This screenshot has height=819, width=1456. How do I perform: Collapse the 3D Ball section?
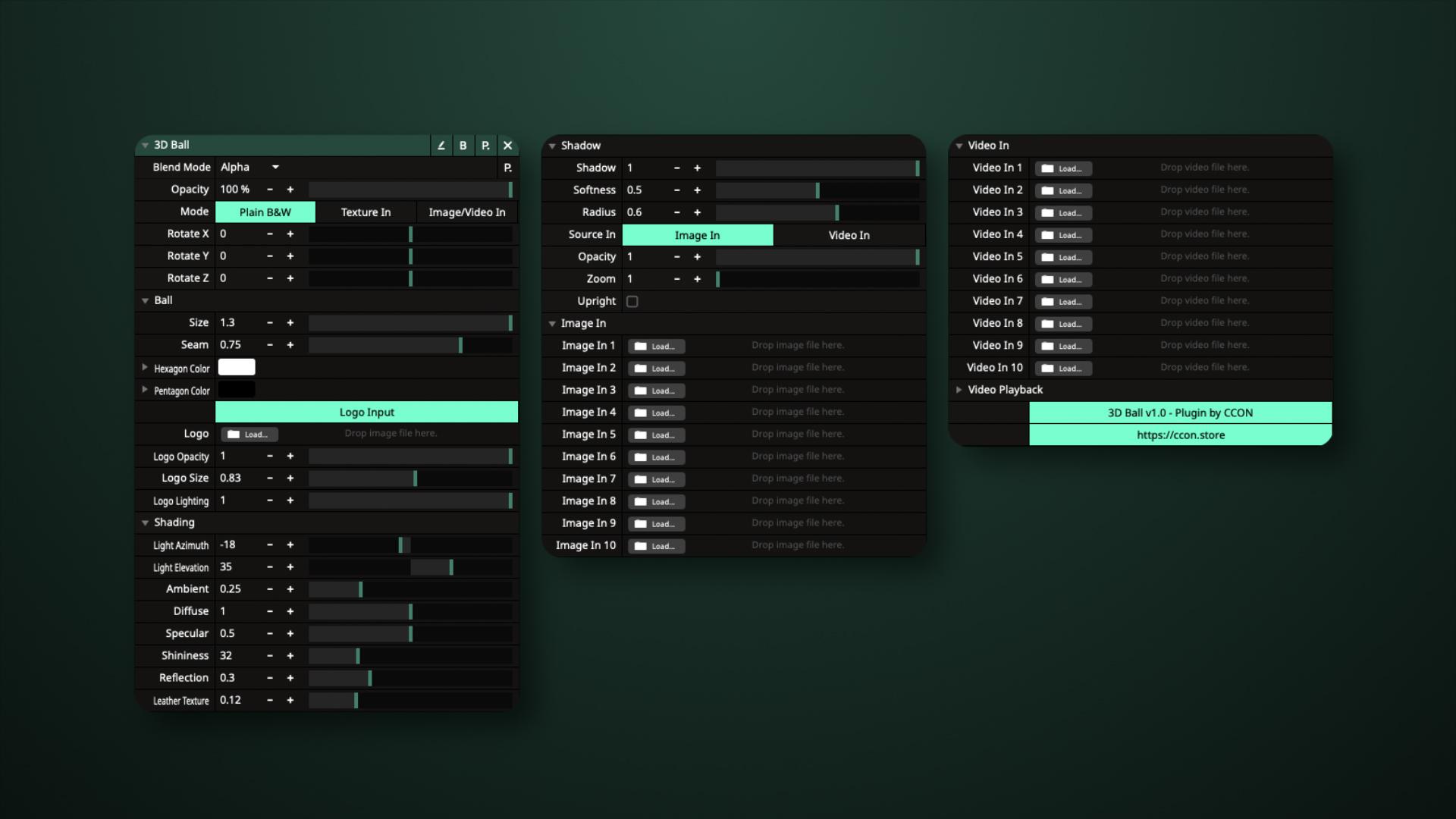pyautogui.click(x=145, y=146)
